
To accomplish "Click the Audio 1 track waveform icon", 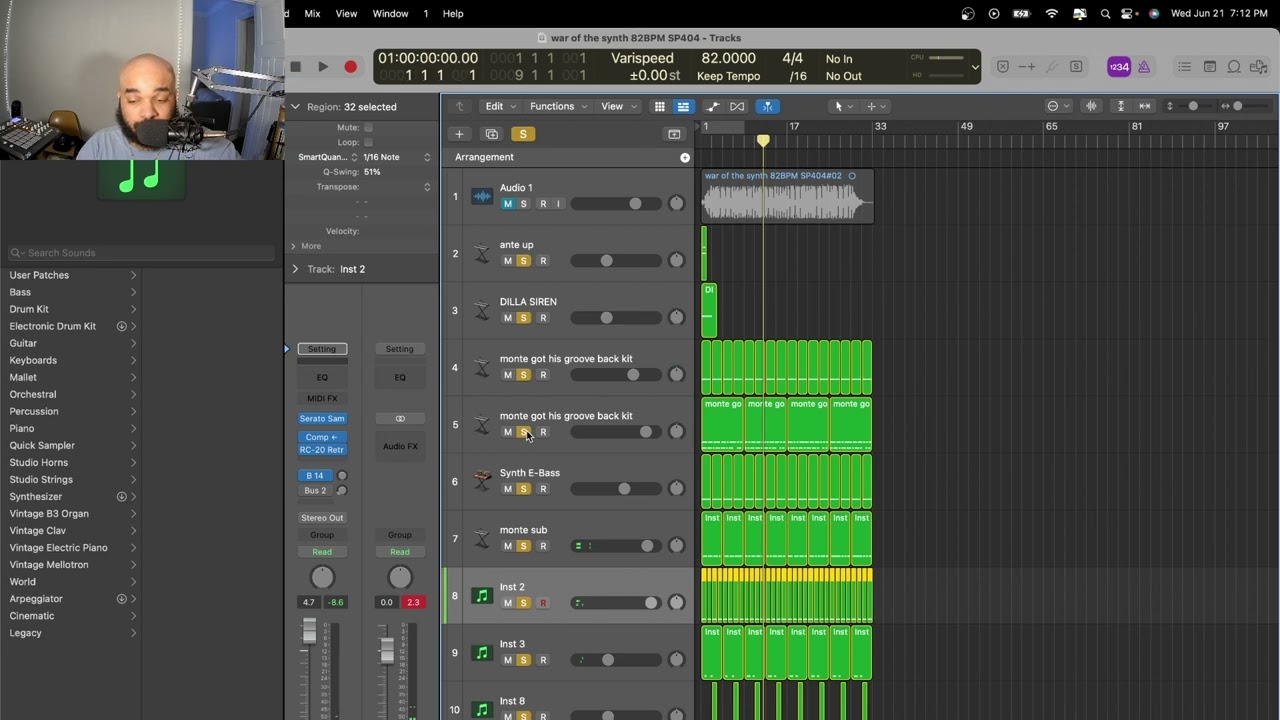I will (x=482, y=196).
